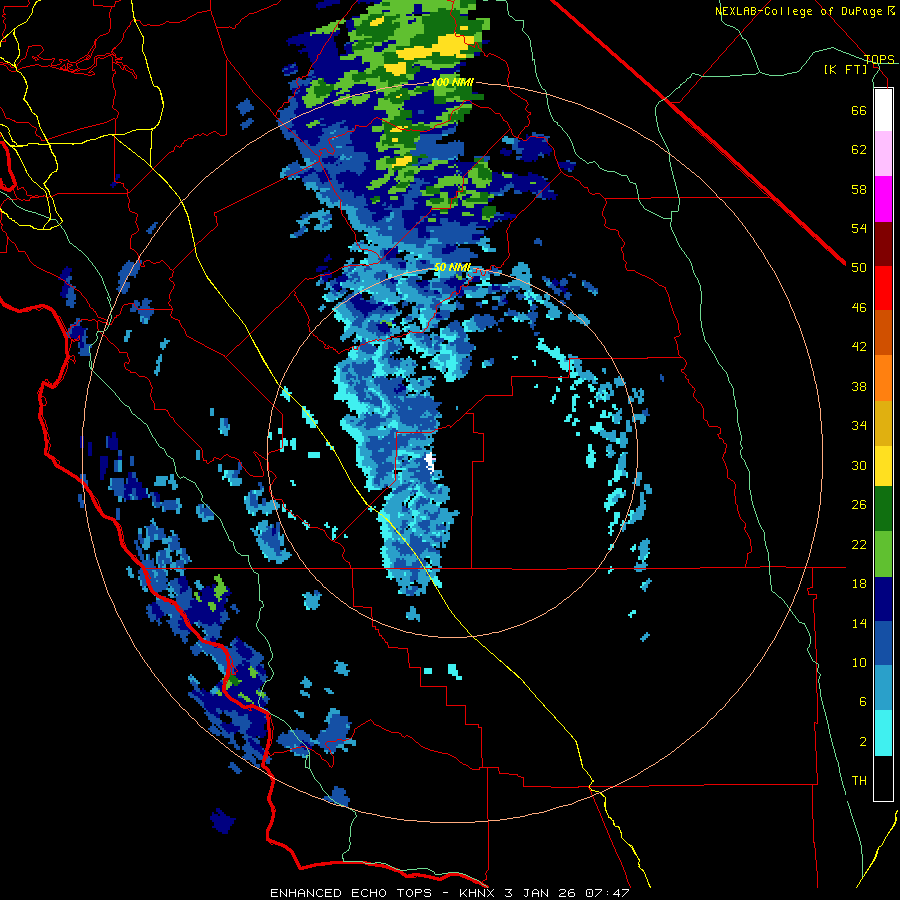Click the legend value 38
This screenshot has width=900, height=900.
[859, 386]
